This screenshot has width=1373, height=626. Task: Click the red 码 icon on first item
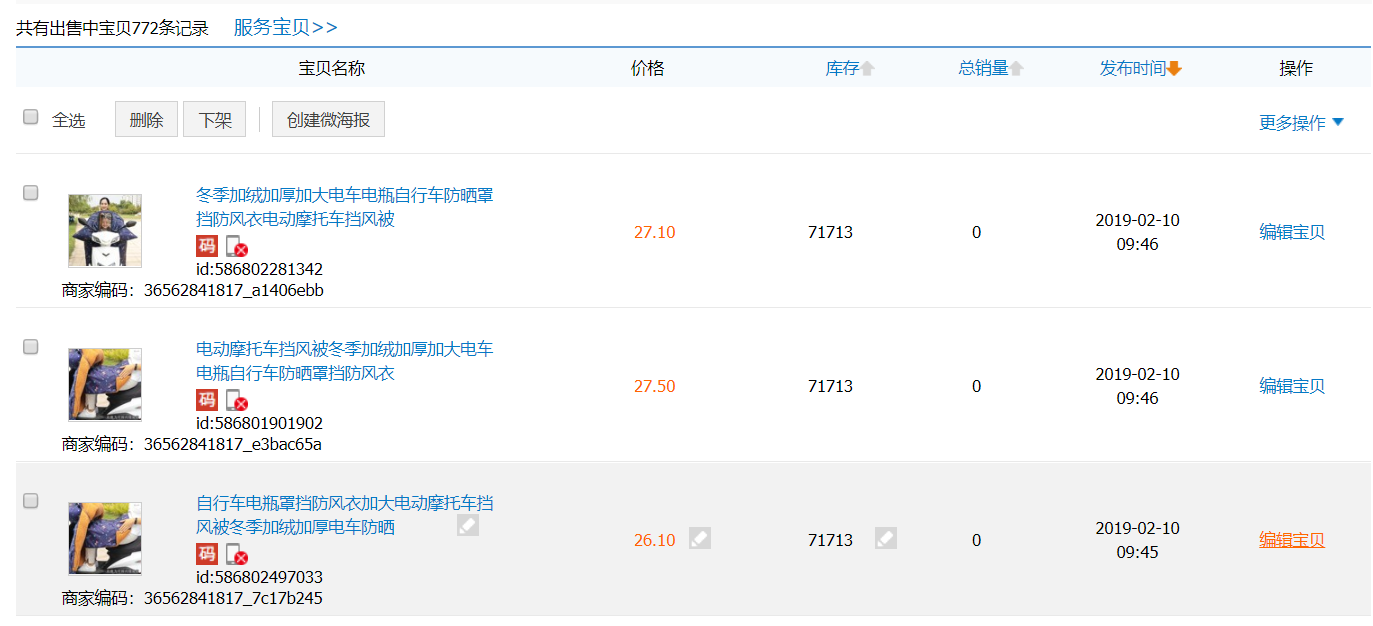pos(206,246)
